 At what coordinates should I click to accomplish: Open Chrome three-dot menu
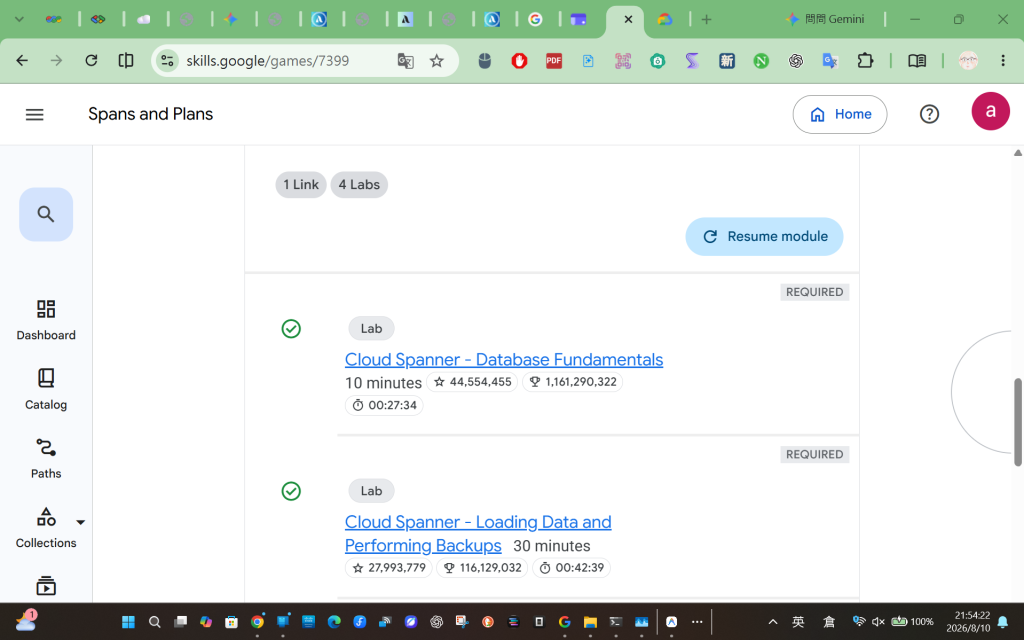[1003, 61]
